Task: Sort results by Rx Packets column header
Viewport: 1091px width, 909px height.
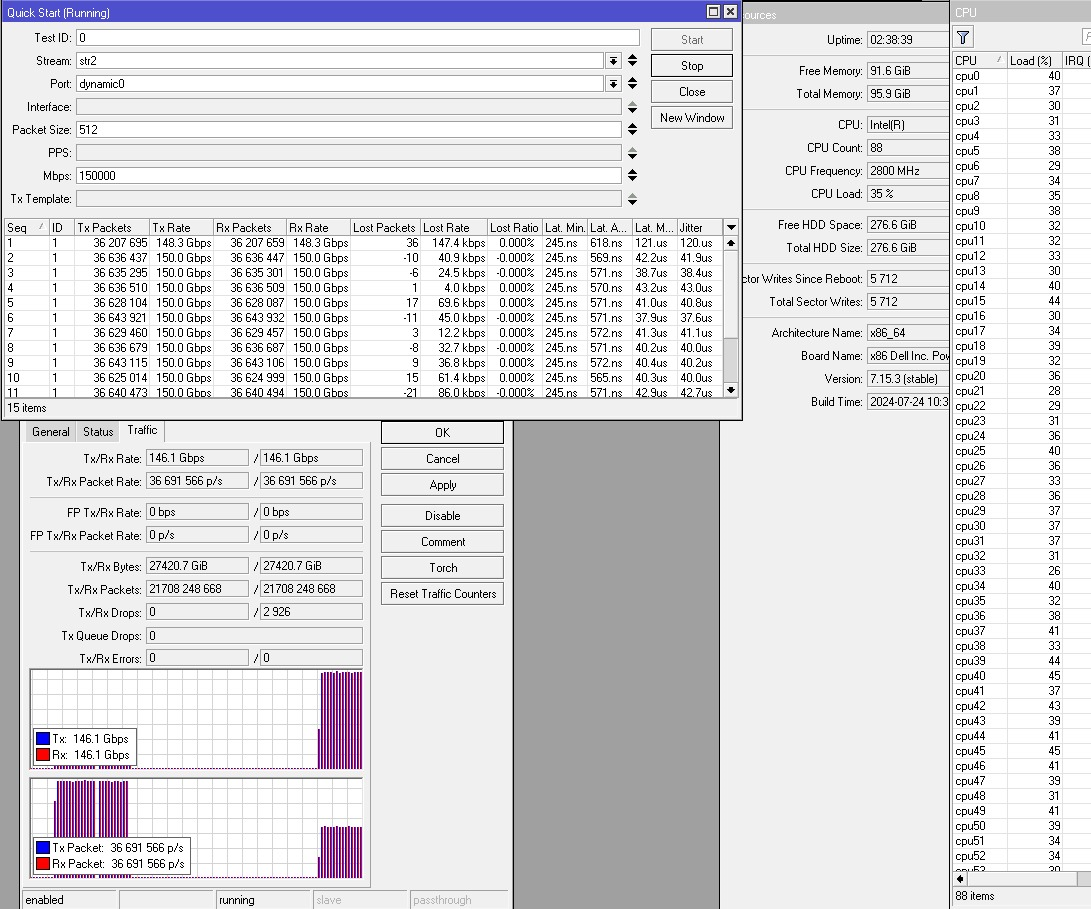Action: 249,228
